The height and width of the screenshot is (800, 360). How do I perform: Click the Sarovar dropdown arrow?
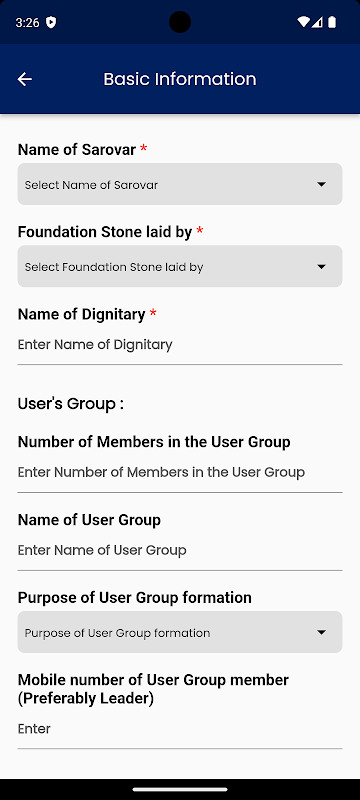tap(321, 184)
